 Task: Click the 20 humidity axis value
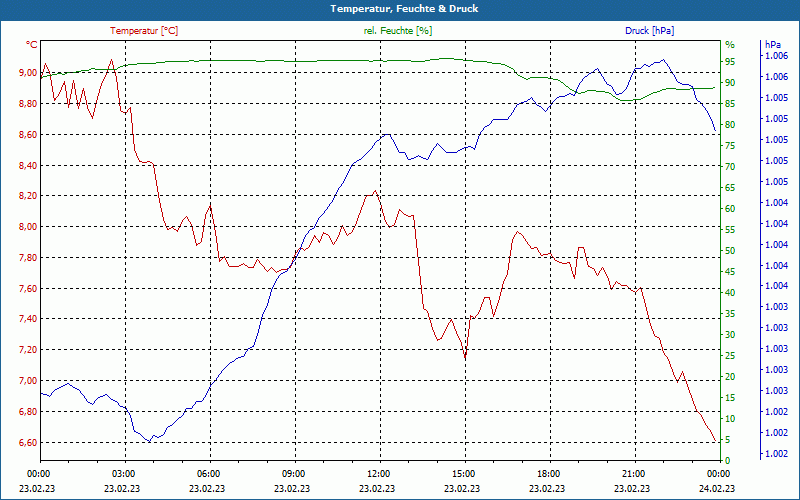pos(730,377)
